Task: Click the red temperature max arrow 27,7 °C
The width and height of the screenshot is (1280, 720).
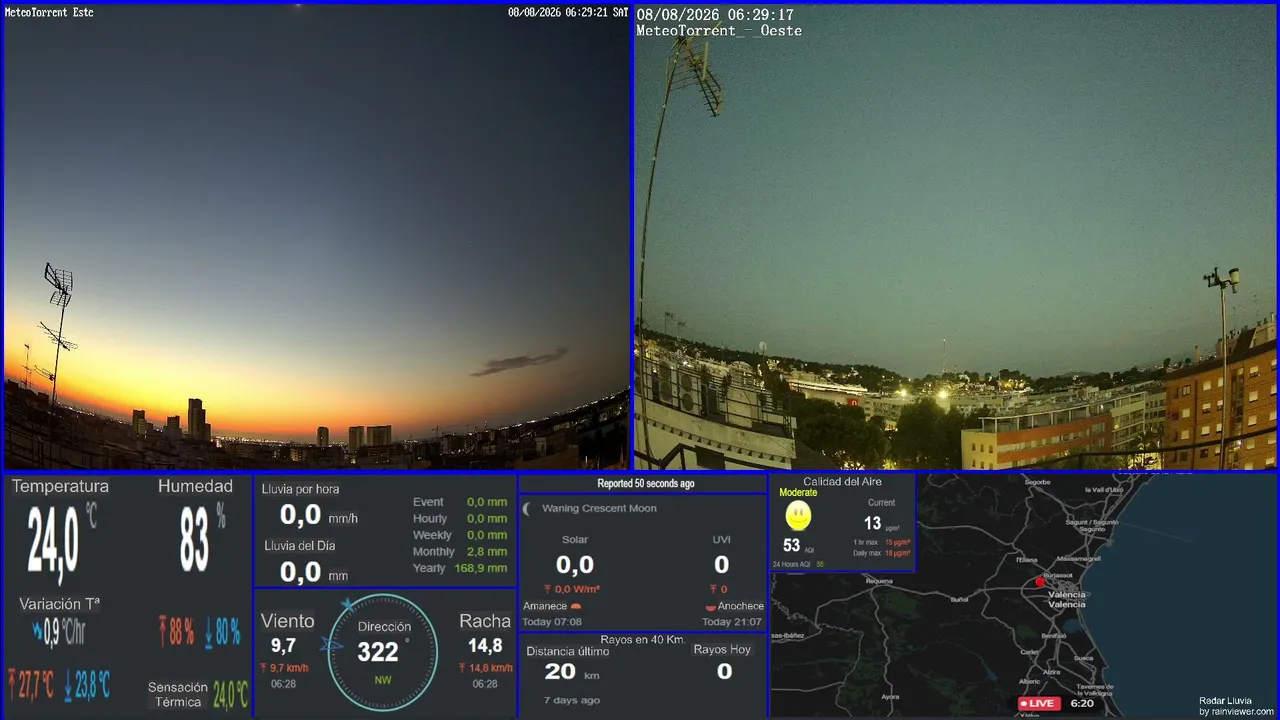Action: click(12, 685)
